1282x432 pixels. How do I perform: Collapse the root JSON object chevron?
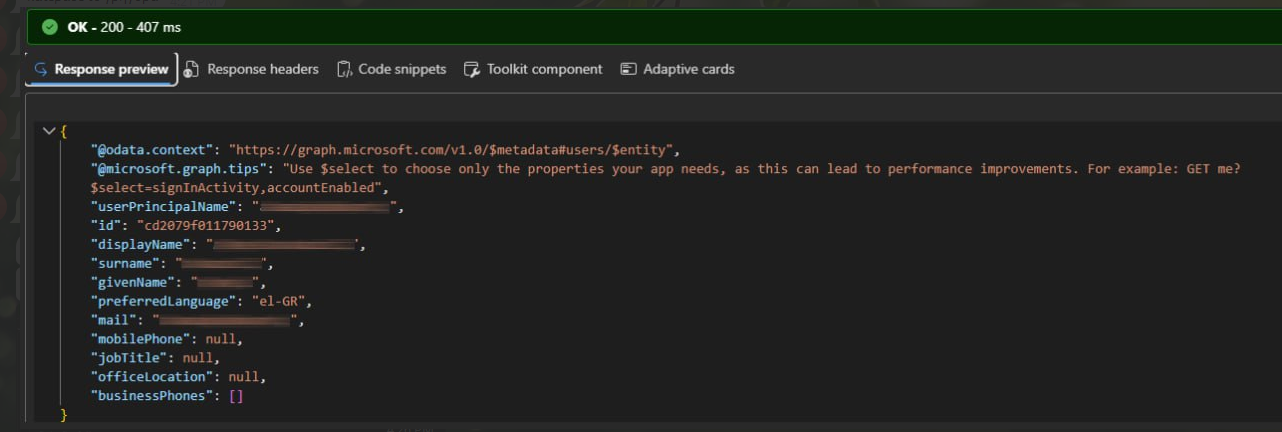coord(49,131)
